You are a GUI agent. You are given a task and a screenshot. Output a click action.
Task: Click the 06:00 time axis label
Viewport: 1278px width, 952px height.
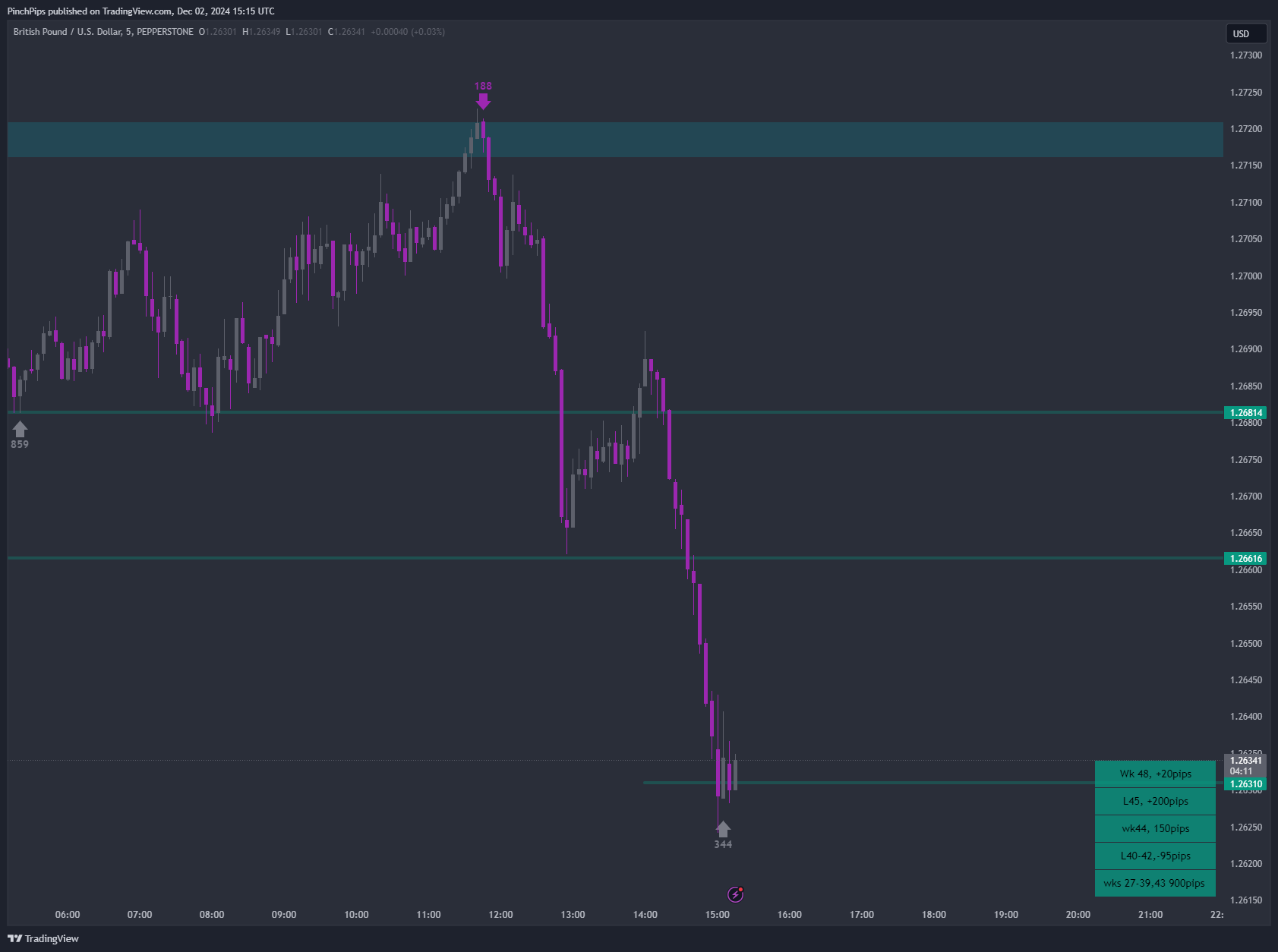click(68, 915)
